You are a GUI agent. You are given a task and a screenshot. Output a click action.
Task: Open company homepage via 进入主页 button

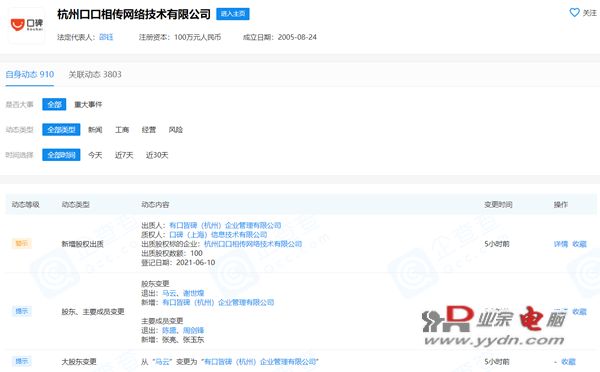coord(233,14)
